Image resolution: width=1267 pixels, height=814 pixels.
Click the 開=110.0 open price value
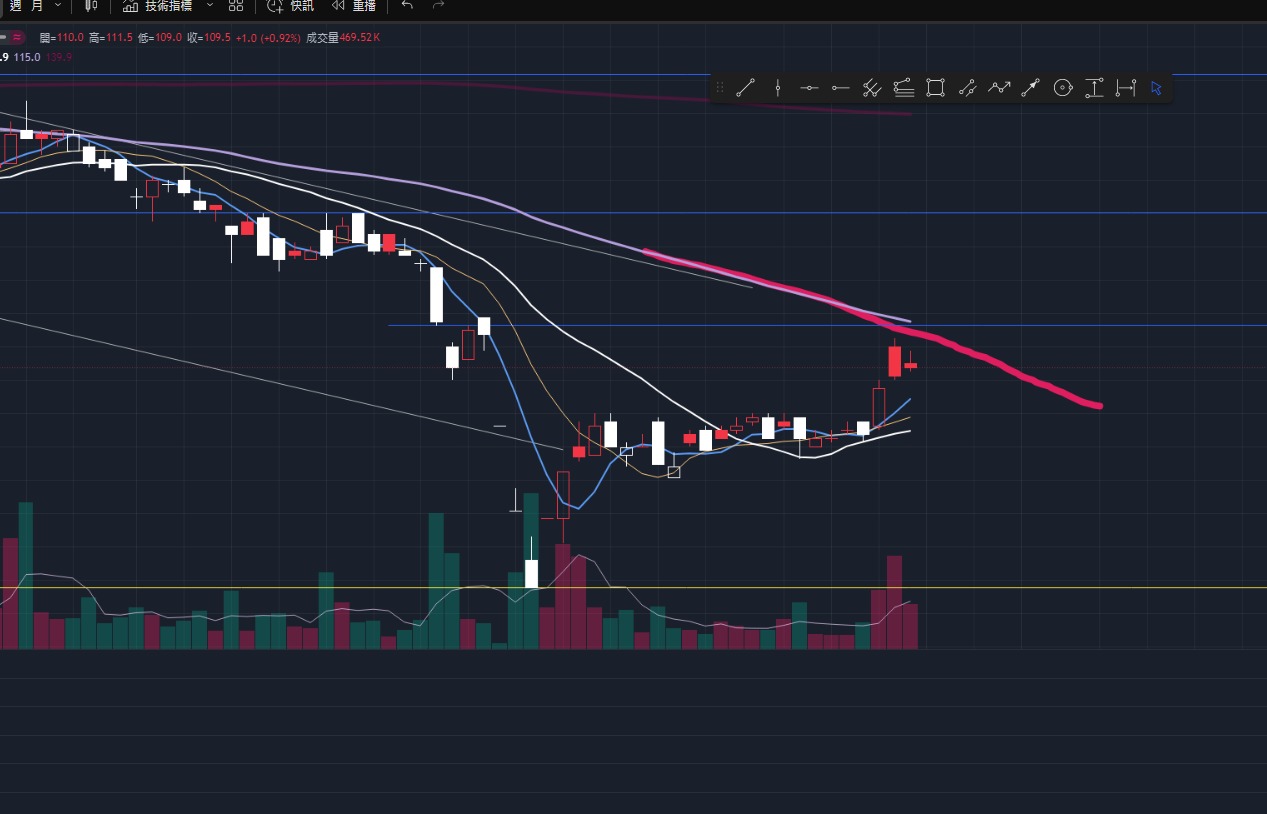pyautogui.click(x=62, y=37)
